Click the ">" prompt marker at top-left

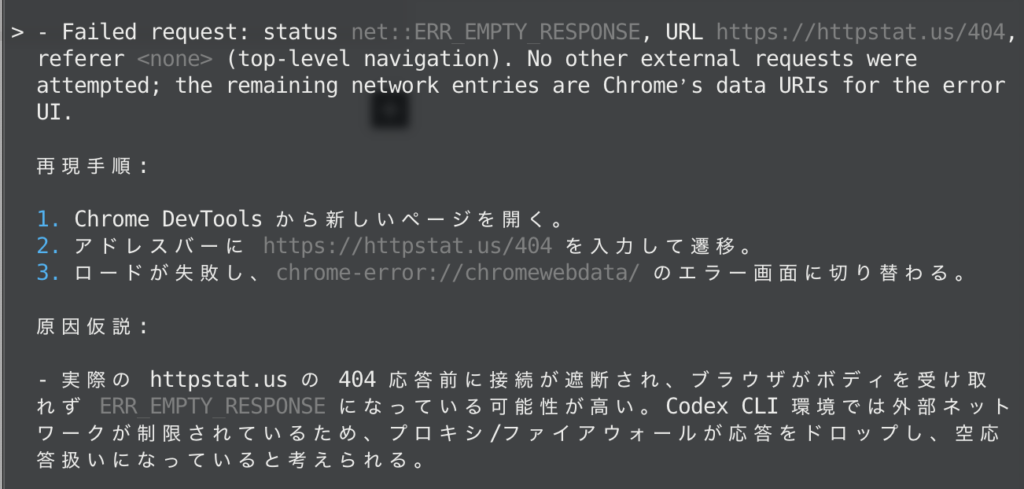(17, 32)
